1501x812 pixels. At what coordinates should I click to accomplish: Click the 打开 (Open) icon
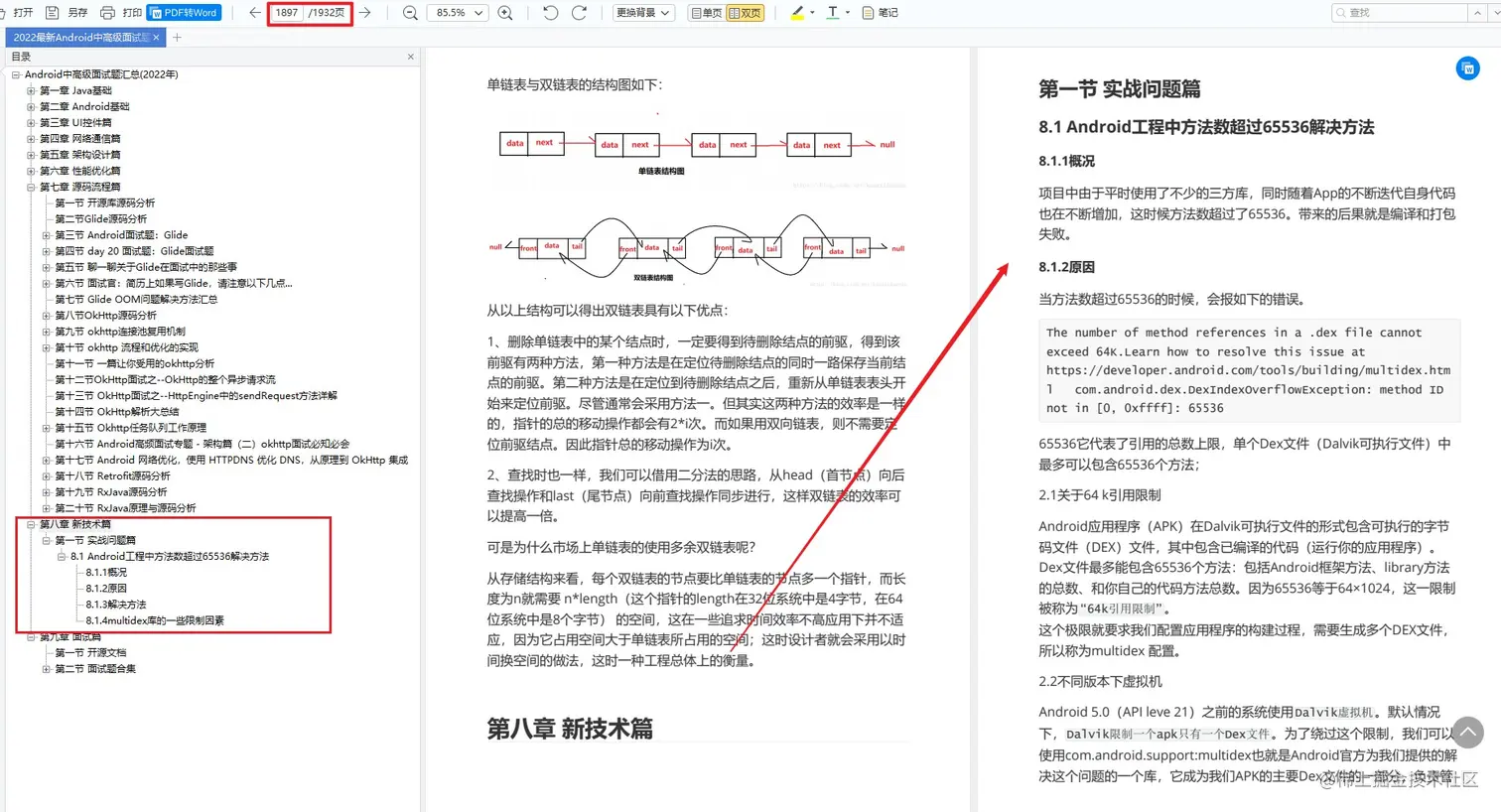pos(20,13)
